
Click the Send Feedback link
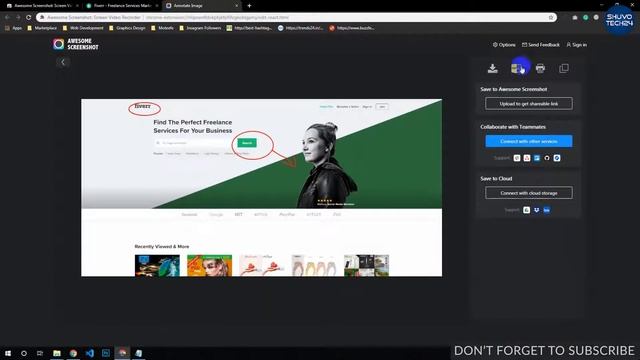tap(541, 45)
